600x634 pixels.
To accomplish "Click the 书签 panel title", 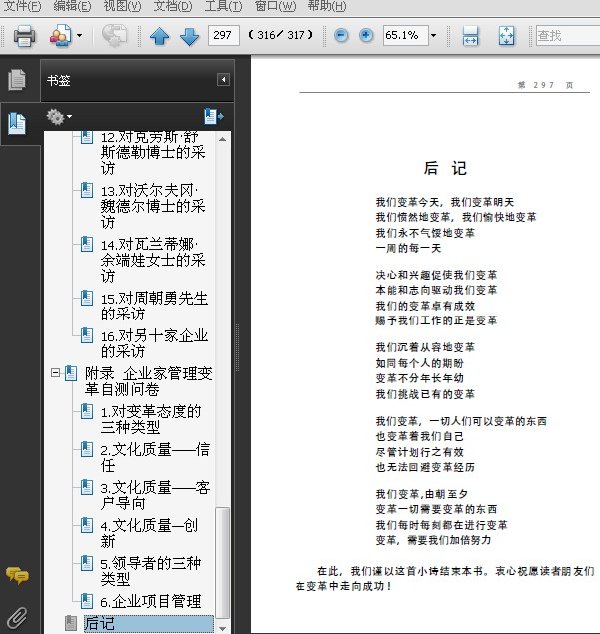I will (59, 80).
